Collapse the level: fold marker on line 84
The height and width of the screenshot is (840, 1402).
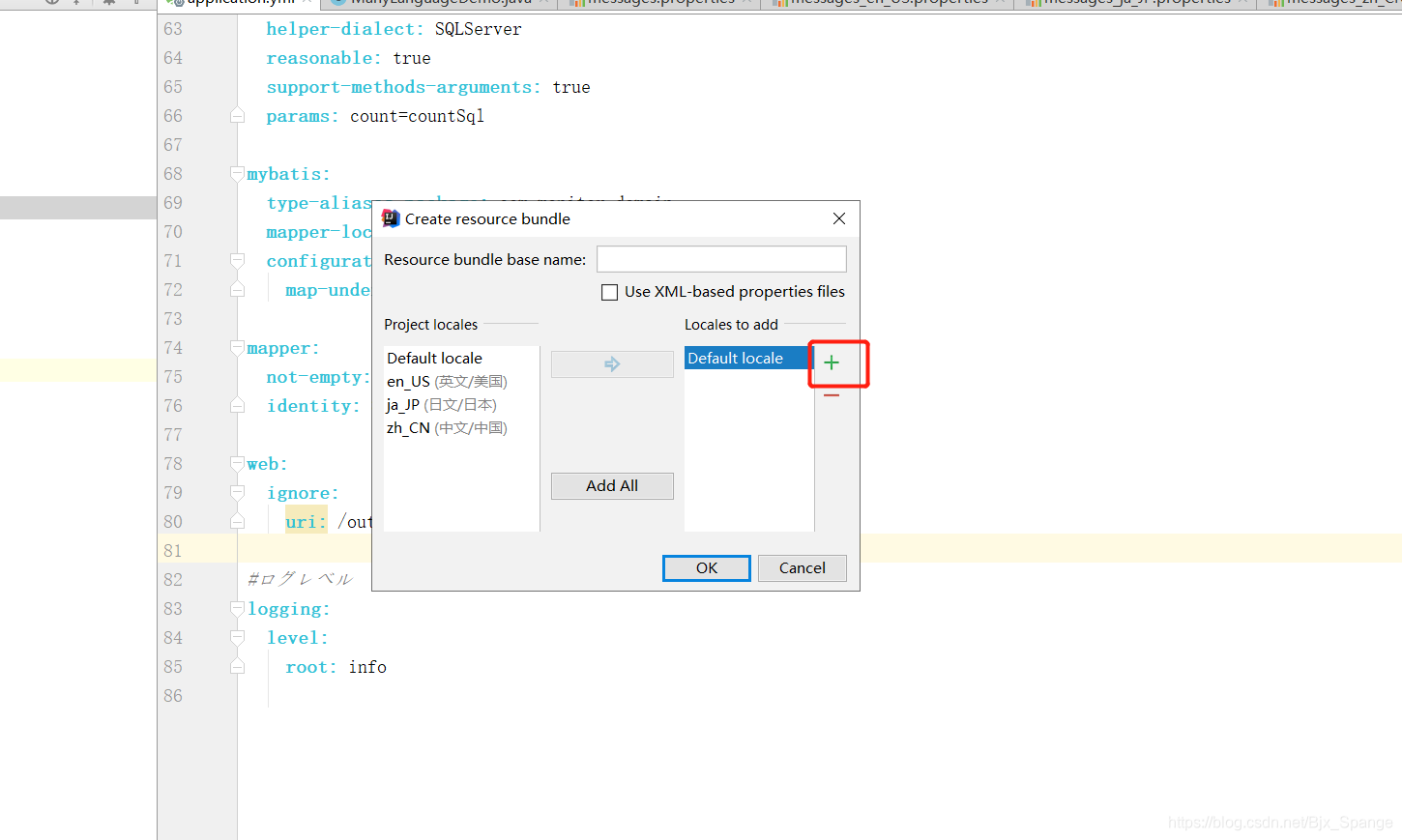click(237, 638)
